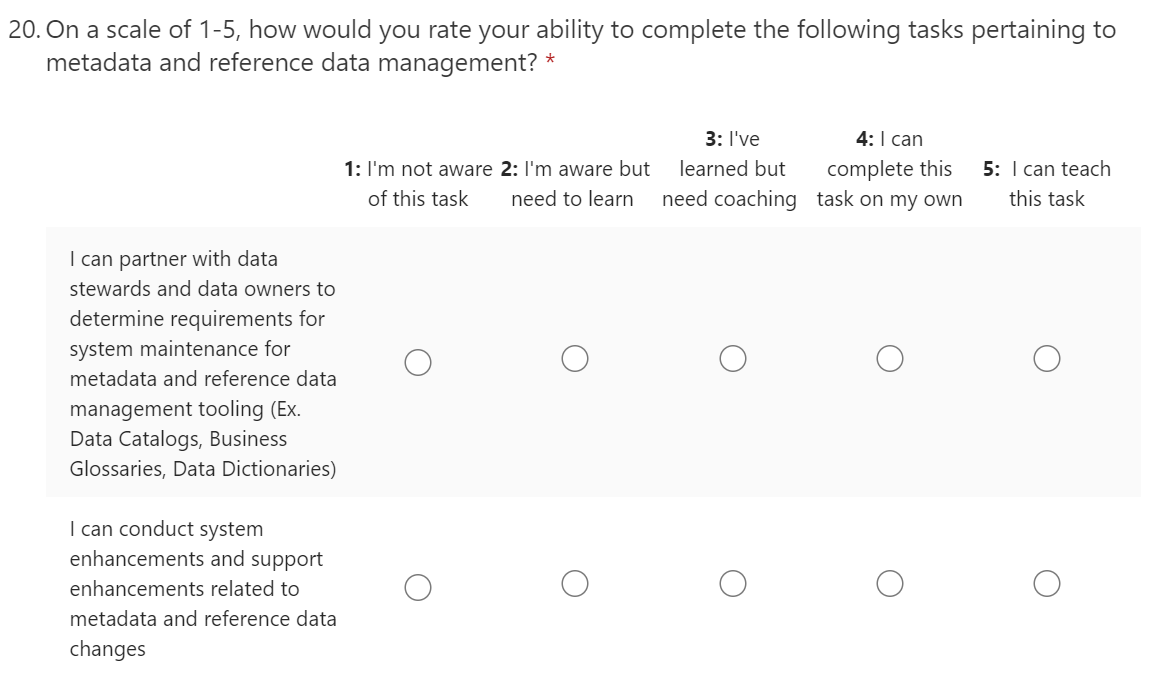The height and width of the screenshot is (686, 1158).
Task: Click the "4: I can complete this task" header
Action: 889,169
